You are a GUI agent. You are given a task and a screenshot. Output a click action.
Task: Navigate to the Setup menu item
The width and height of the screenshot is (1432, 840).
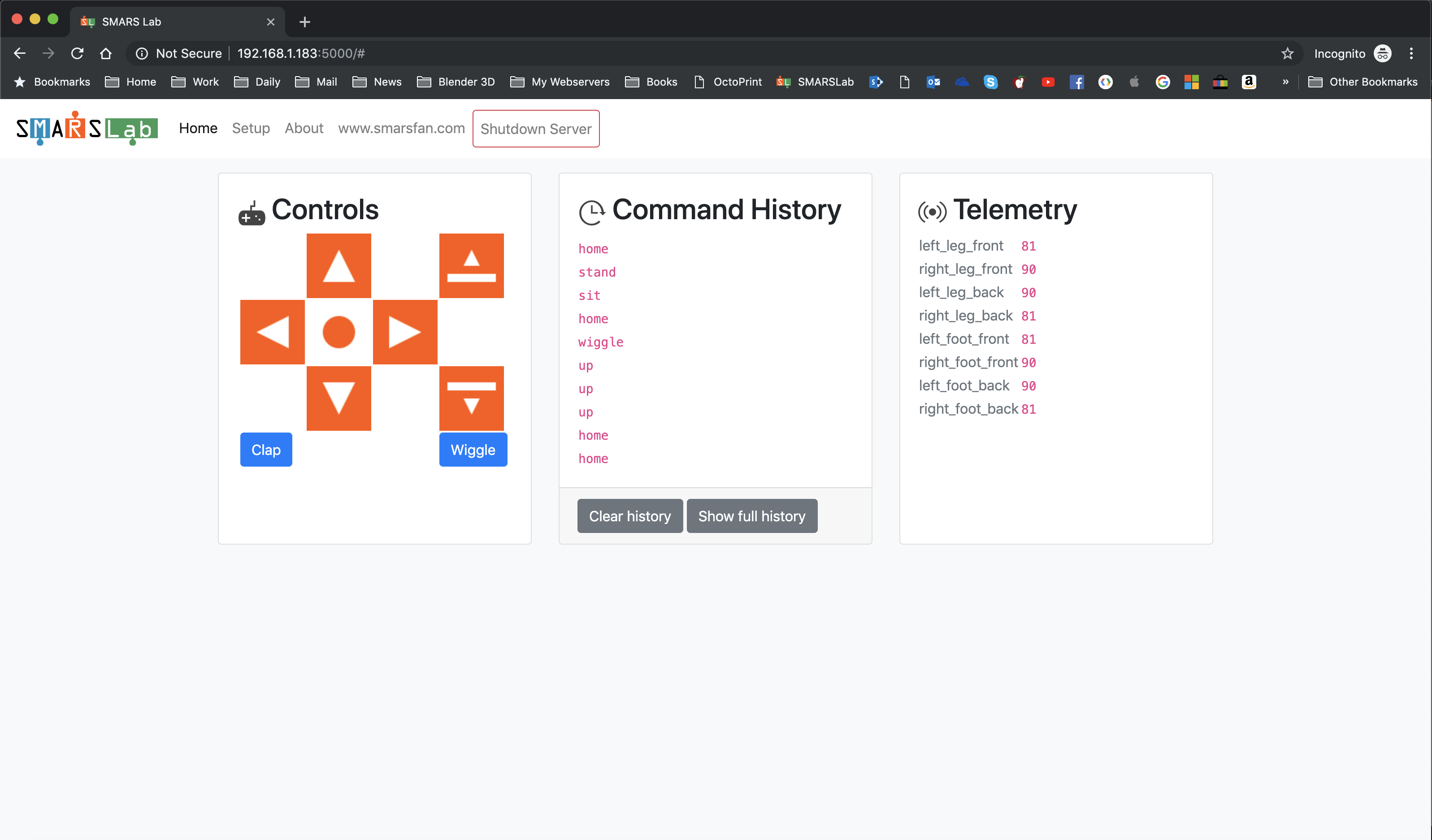click(250, 128)
